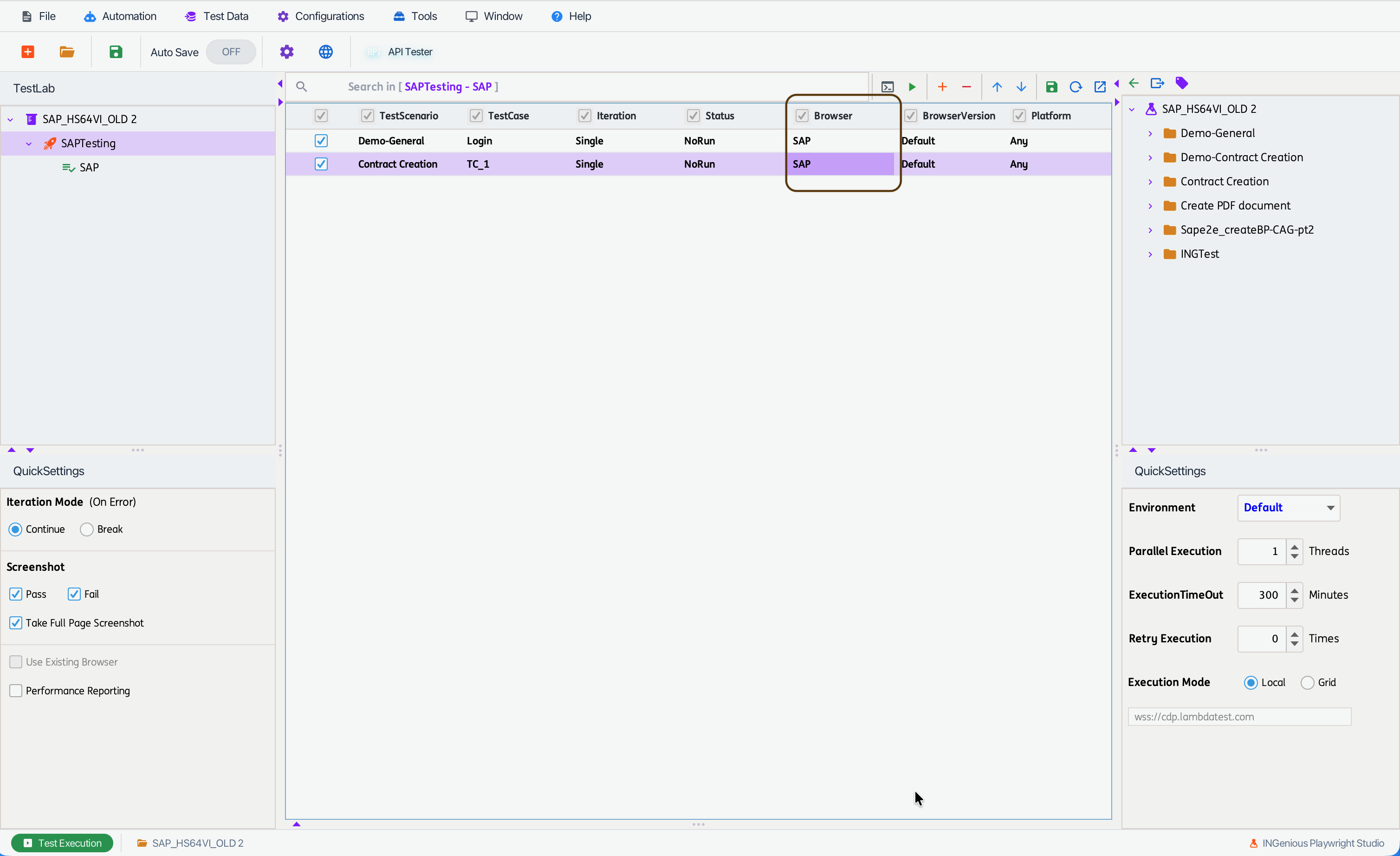The height and width of the screenshot is (856, 1400).
Task: Open the Test Data menu
Action: pyautogui.click(x=216, y=16)
